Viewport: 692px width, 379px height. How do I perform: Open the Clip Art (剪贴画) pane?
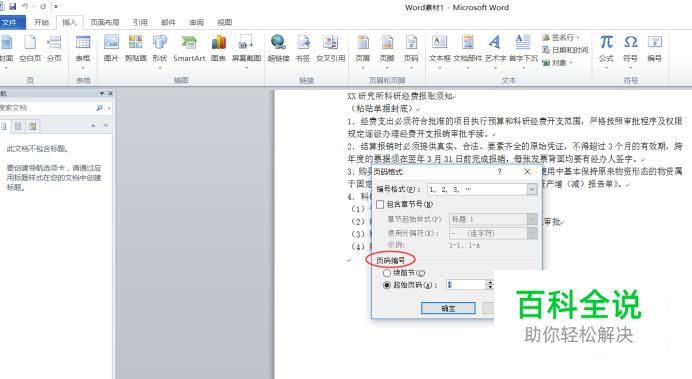[x=135, y=49]
